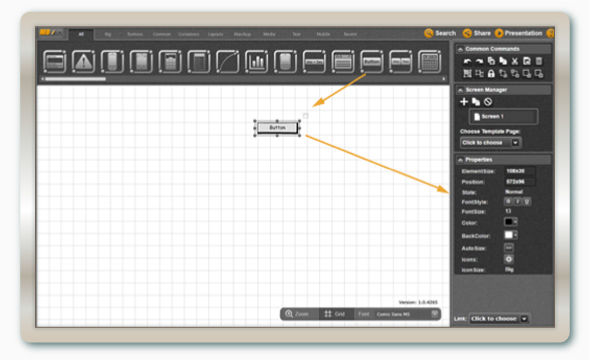Switch to the Recent palette tab

pyautogui.click(x=350, y=34)
